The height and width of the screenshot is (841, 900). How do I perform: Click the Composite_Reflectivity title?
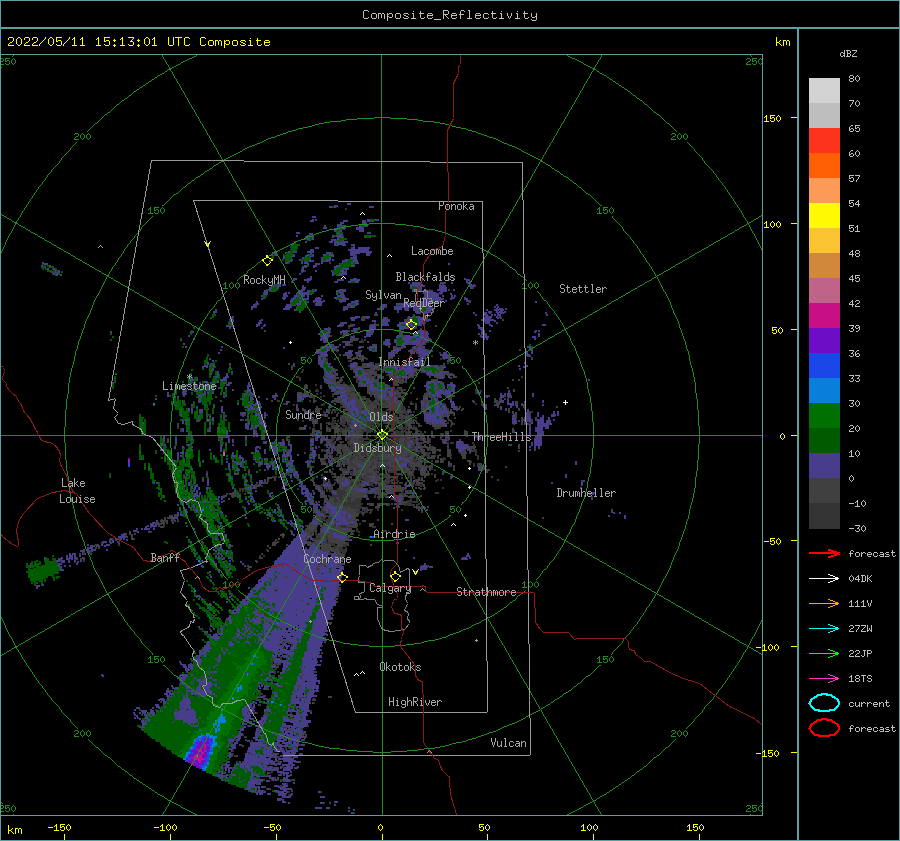pos(450,15)
